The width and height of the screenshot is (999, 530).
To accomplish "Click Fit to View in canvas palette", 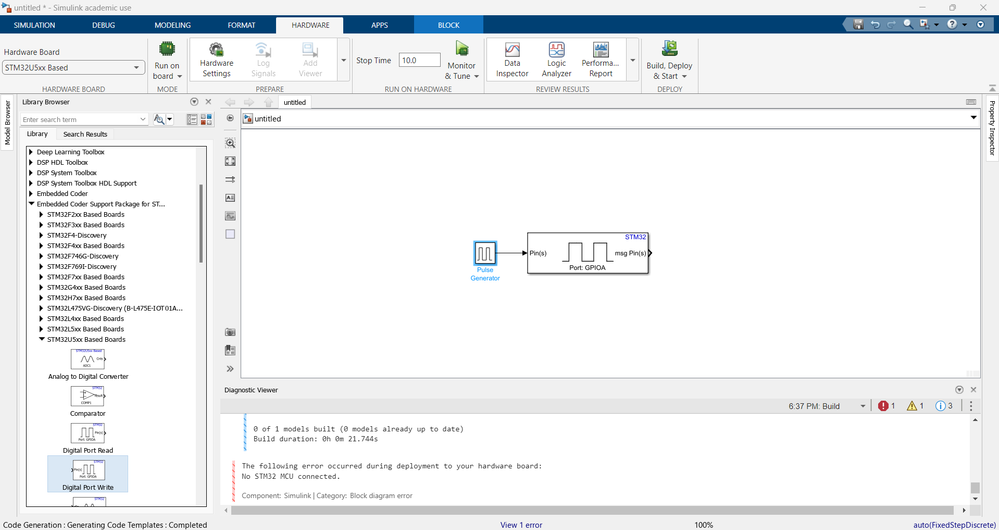I will pos(231,162).
